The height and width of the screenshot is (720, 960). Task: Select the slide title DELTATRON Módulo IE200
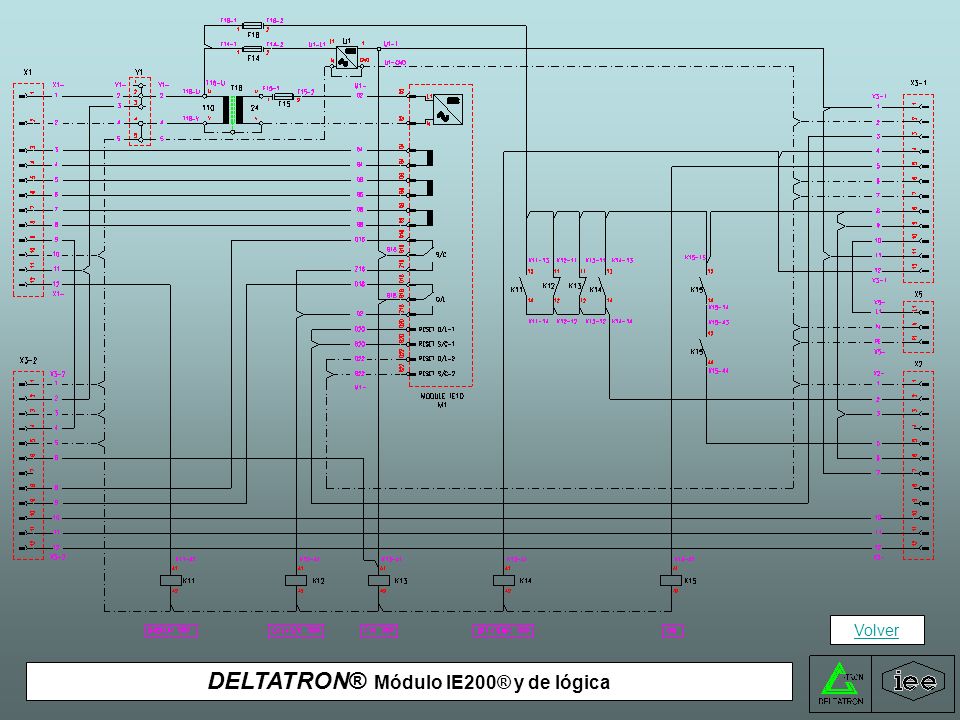408,681
